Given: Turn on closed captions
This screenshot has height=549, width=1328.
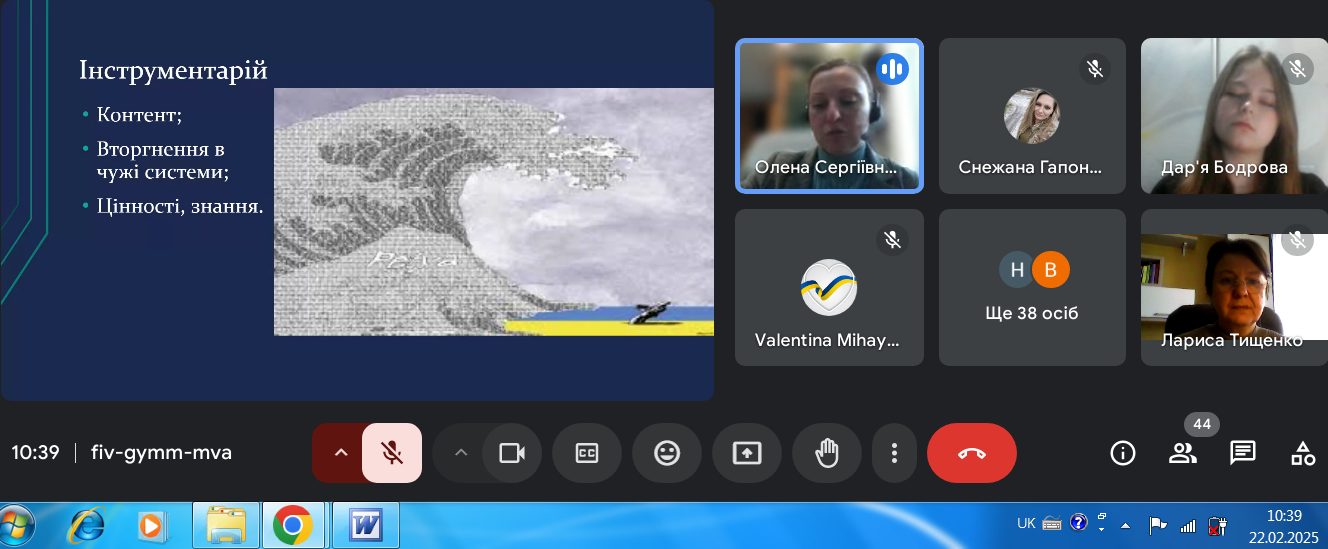Looking at the screenshot, I should [587, 453].
